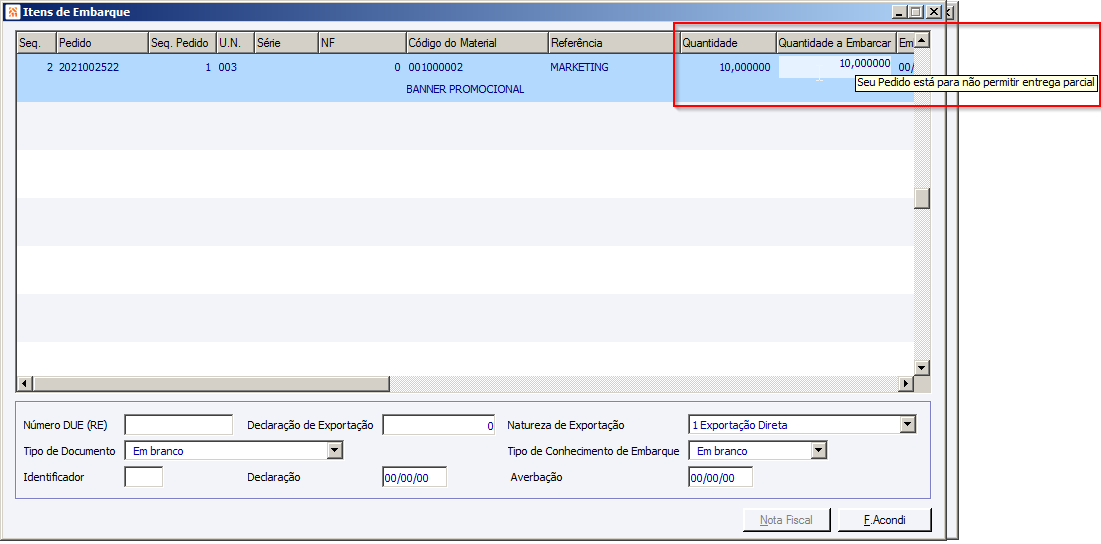Click the Declaração de Exportação field

pyautogui.click(x=440, y=425)
